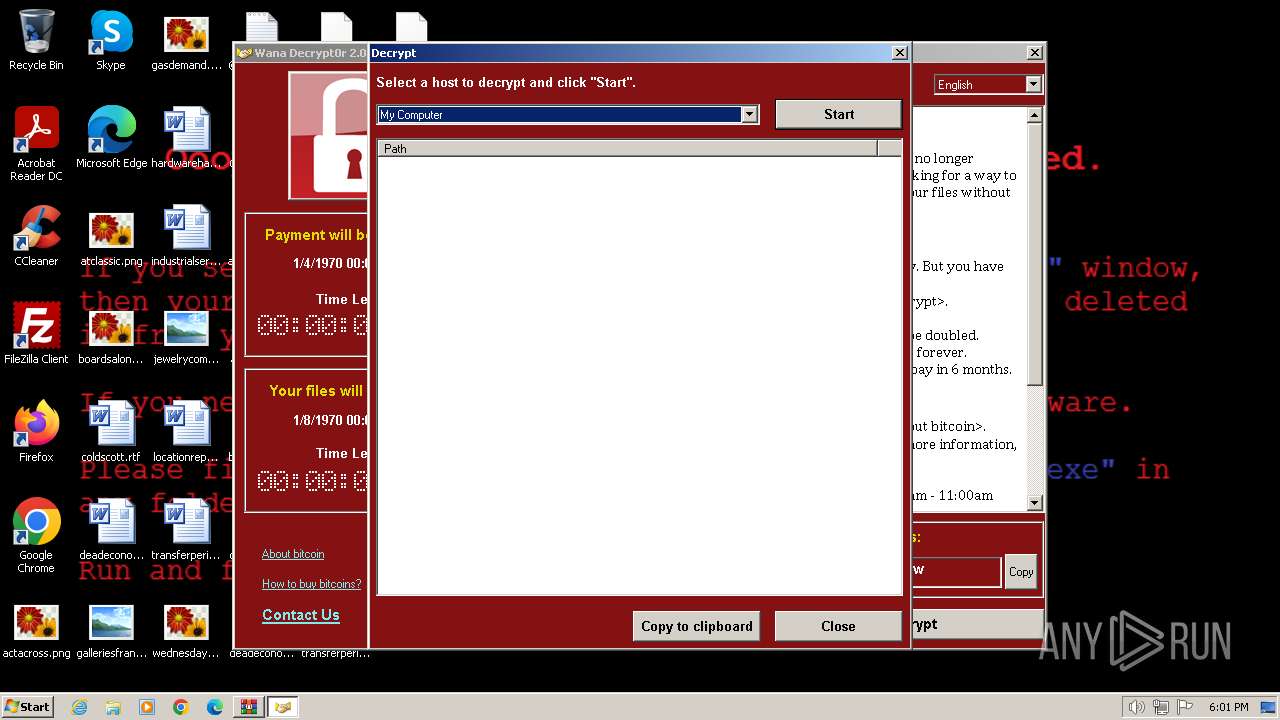
Task: Click the Wana Decrypt0r taskbar button
Action: [x=283, y=707]
